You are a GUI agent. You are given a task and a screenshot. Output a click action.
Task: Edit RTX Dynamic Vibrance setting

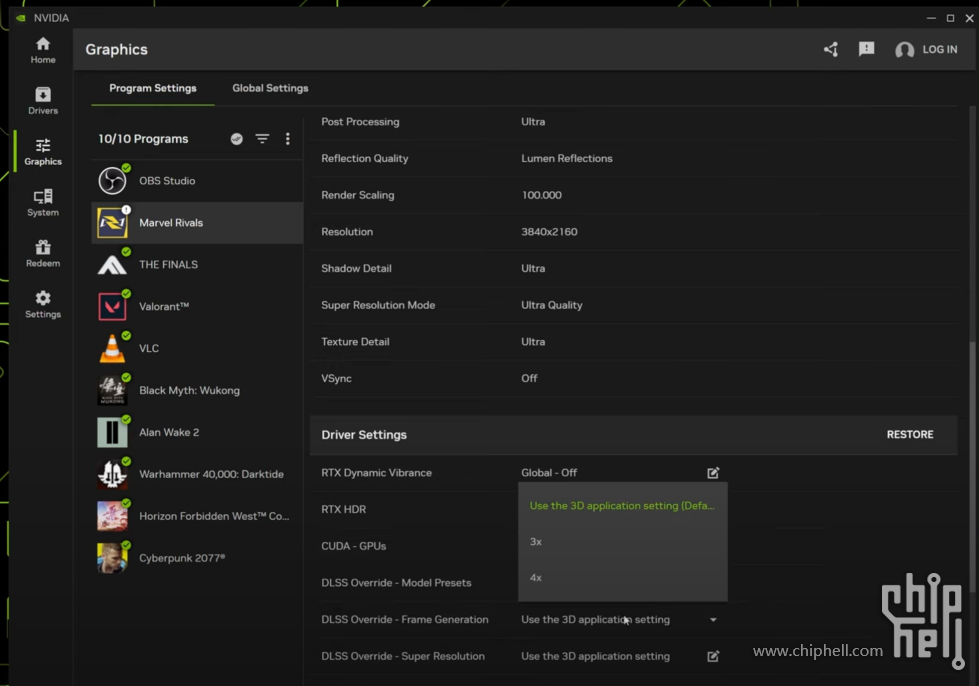pos(713,473)
